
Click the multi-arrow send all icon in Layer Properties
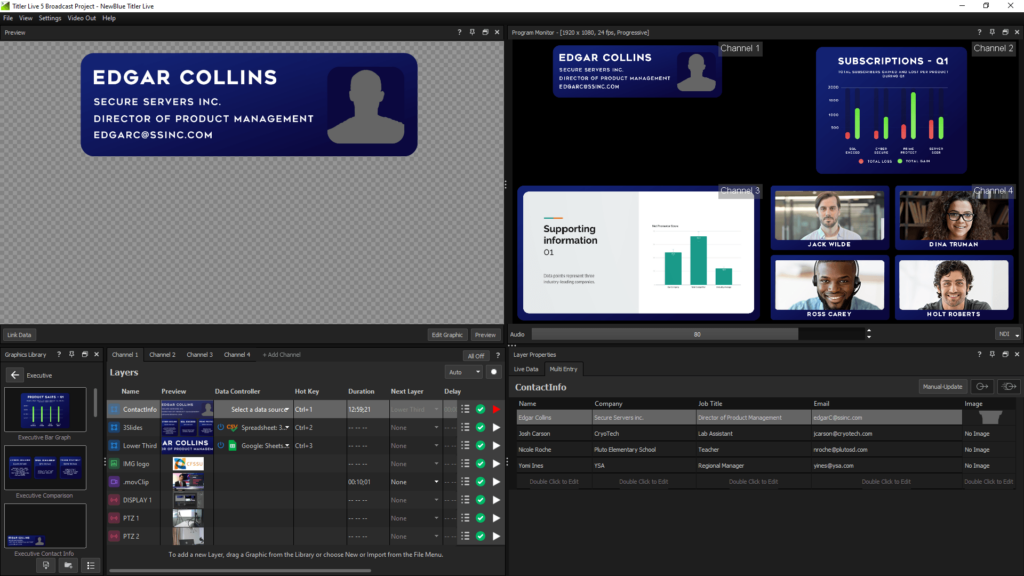click(1008, 387)
